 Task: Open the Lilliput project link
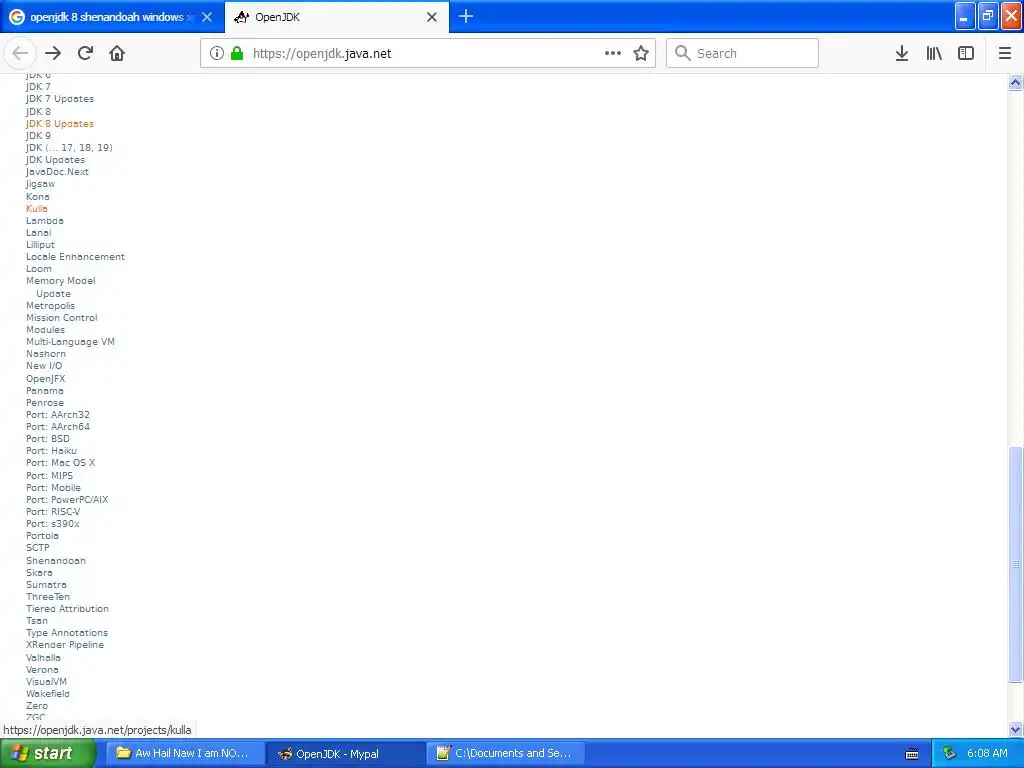point(40,245)
